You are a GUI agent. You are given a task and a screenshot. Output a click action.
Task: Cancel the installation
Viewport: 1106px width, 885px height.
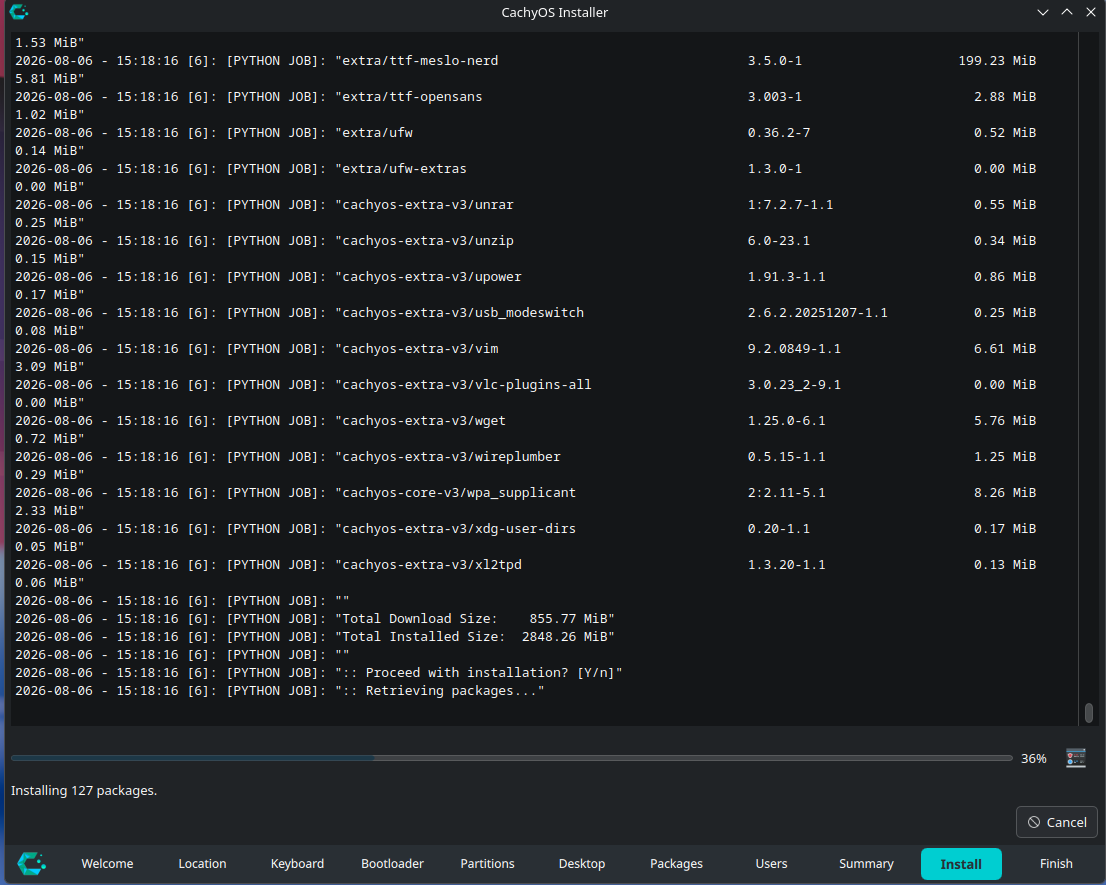click(x=1057, y=822)
